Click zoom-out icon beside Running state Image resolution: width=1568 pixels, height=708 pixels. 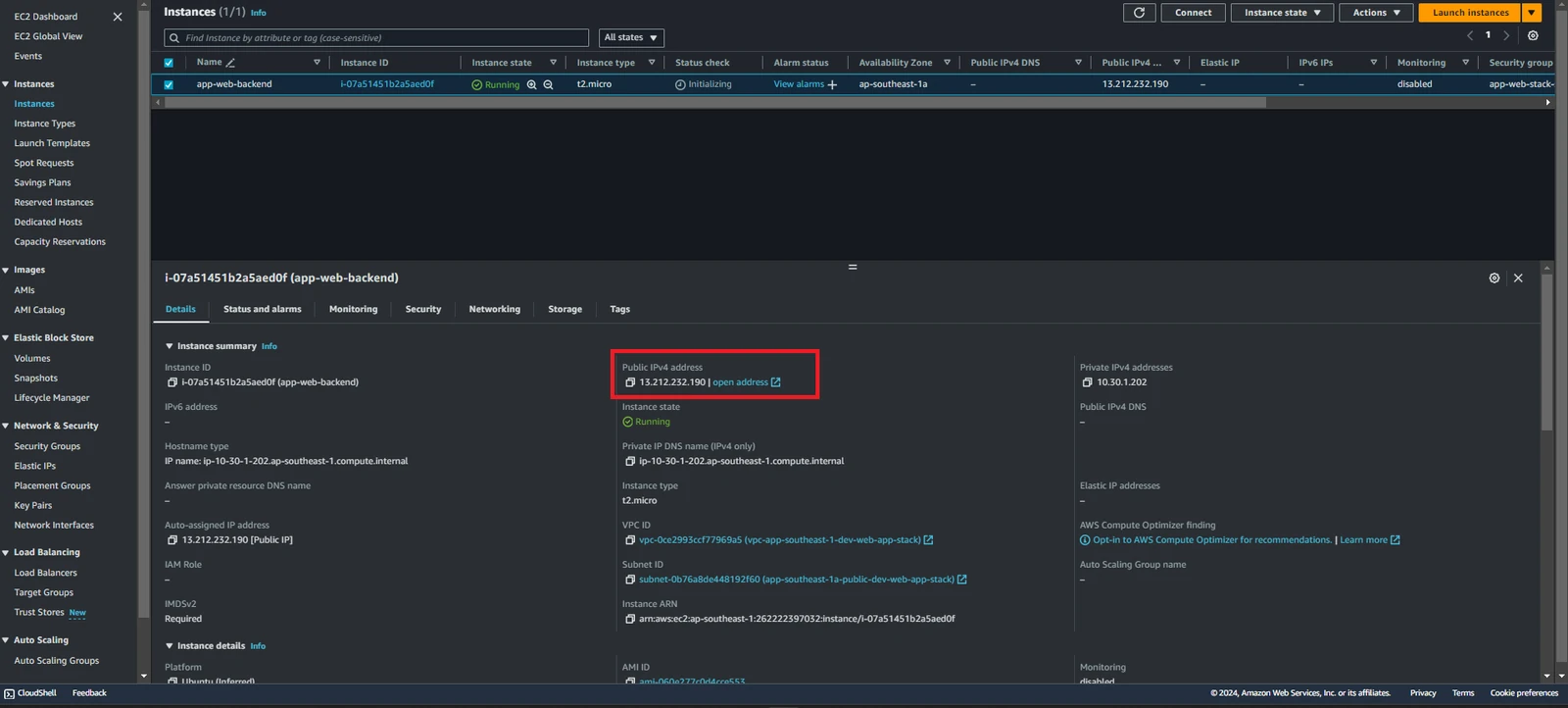pos(549,84)
